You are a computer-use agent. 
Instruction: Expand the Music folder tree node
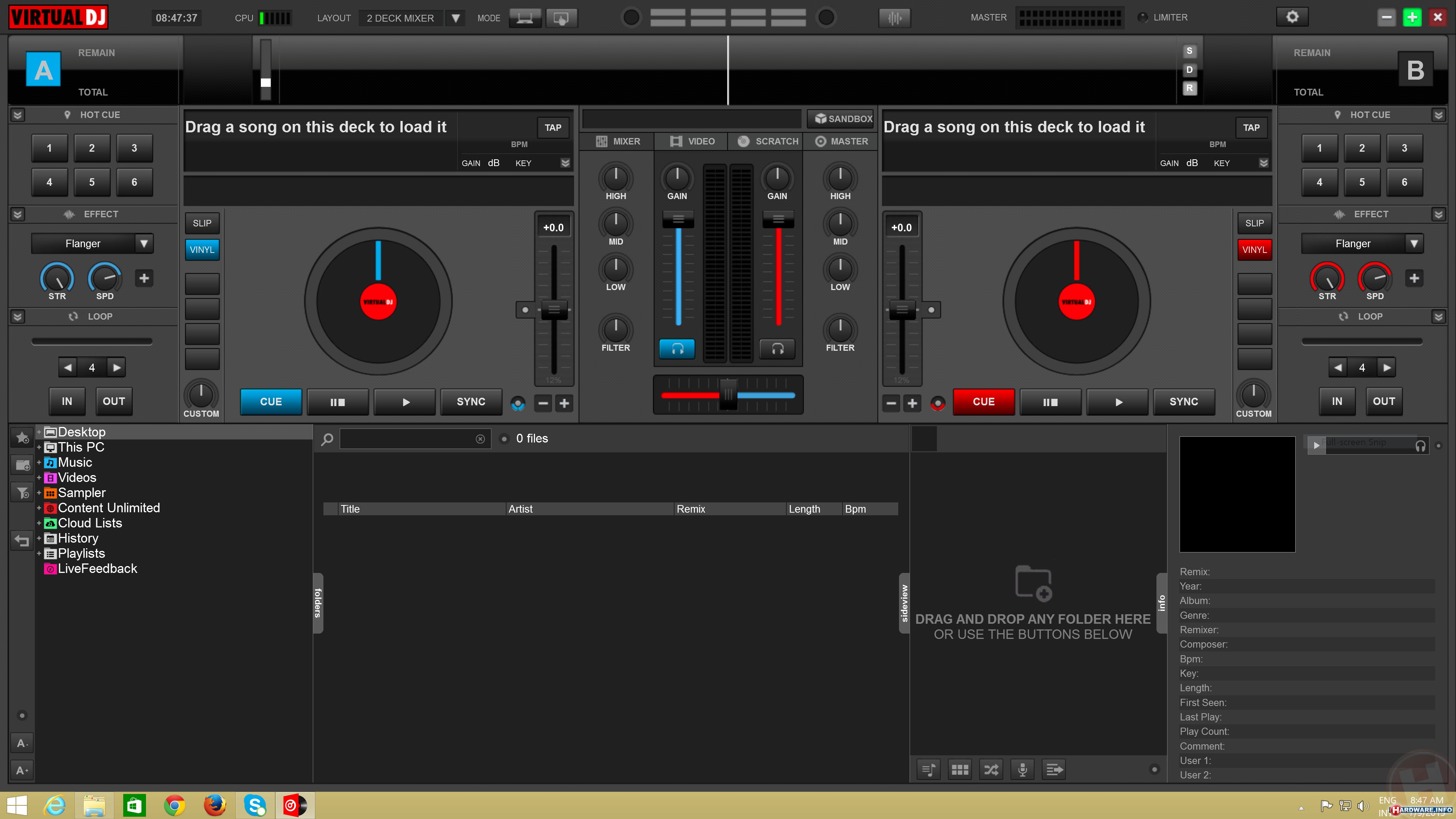tap(39, 462)
